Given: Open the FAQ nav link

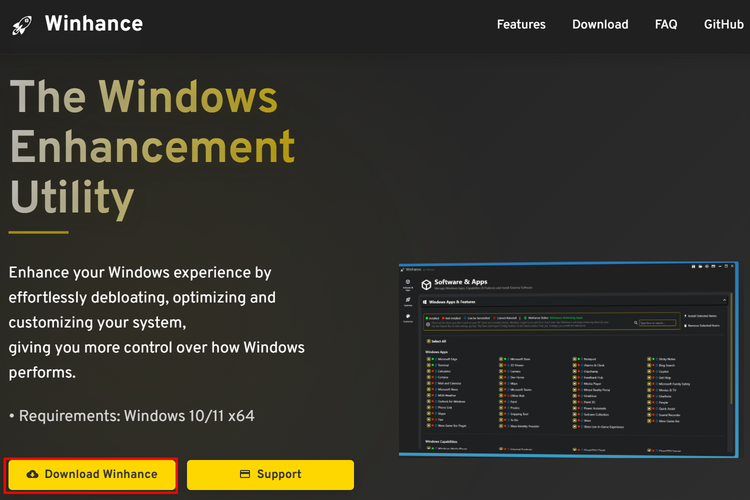Looking at the screenshot, I should [666, 24].
